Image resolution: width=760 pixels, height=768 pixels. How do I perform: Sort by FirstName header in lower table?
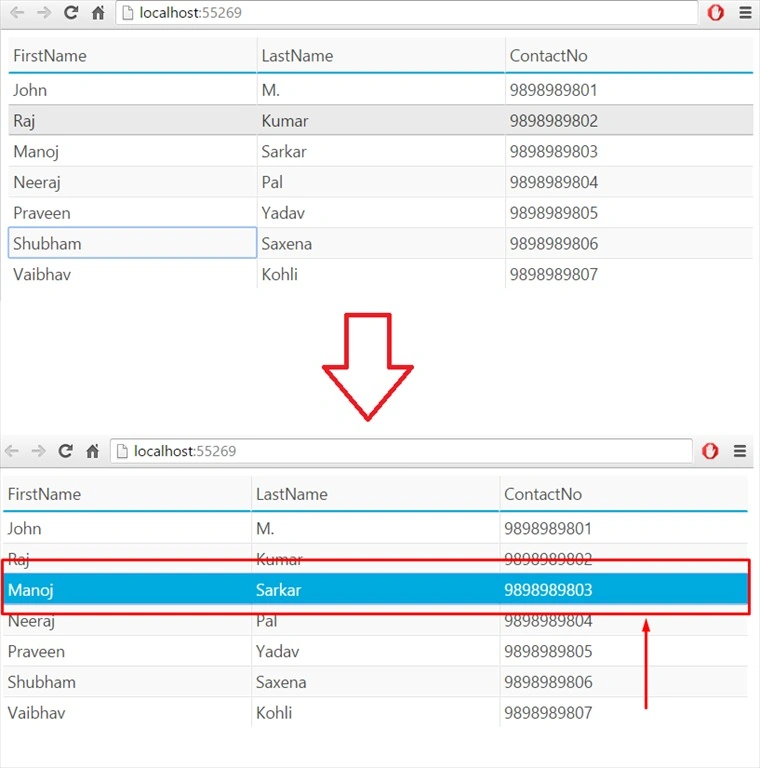point(127,494)
